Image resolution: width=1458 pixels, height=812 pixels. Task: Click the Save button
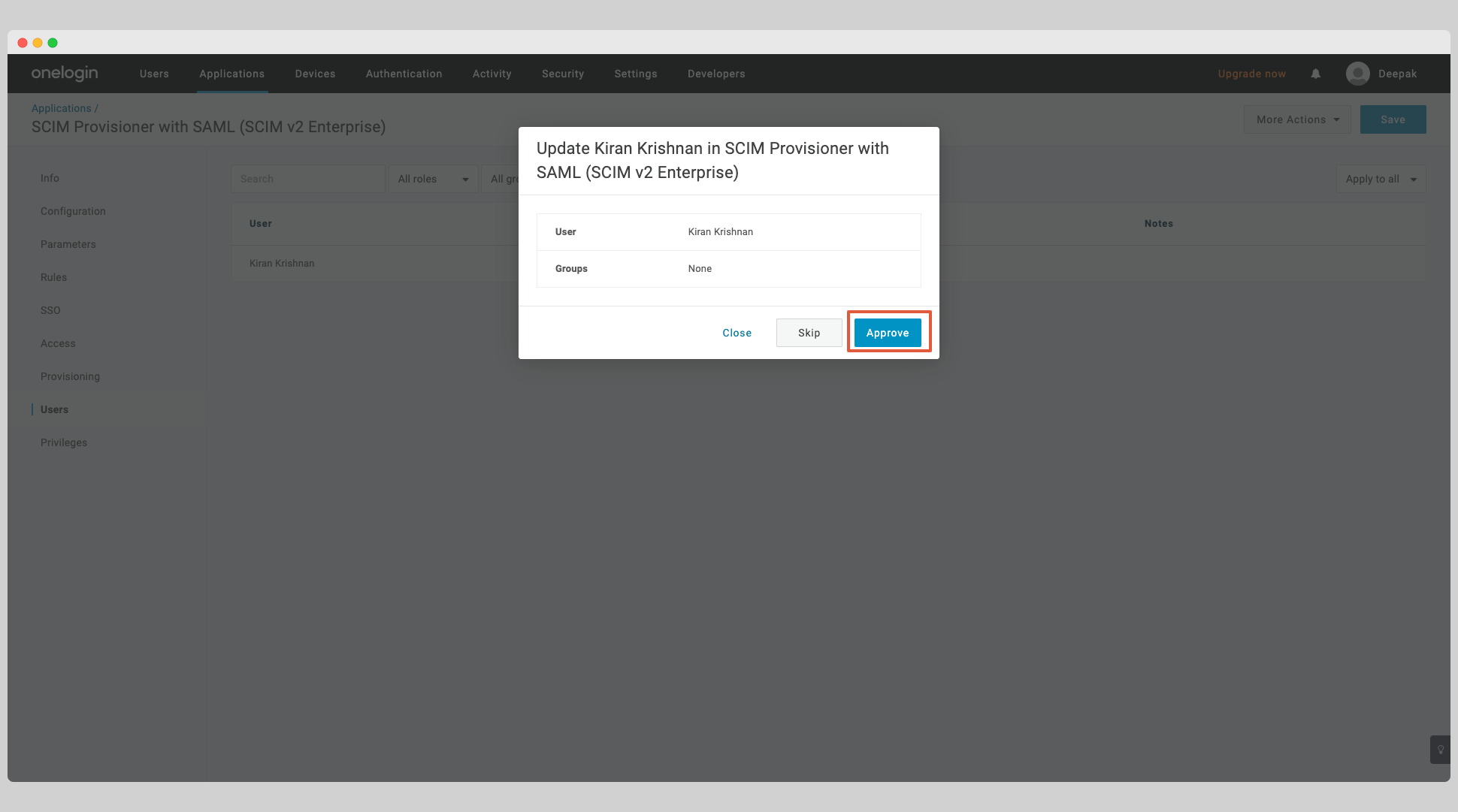[1393, 119]
